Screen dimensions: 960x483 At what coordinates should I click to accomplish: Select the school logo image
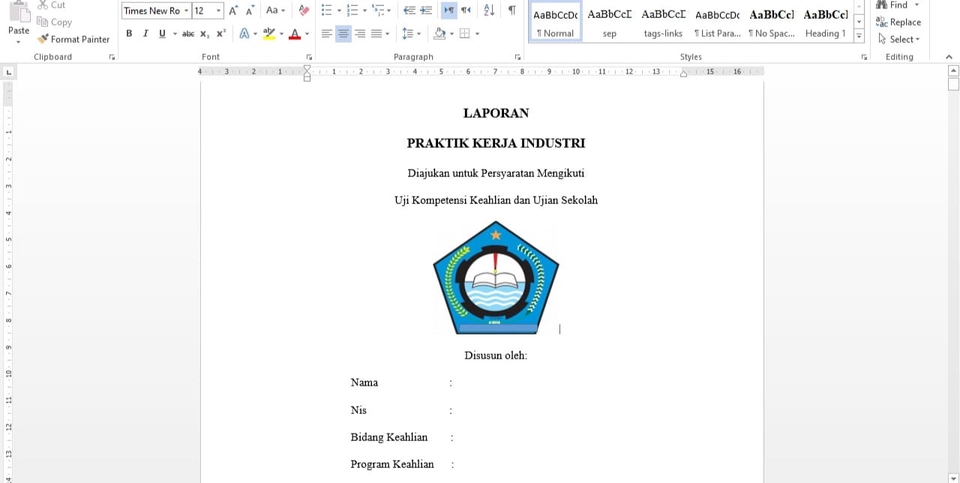(x=496, y=278)
